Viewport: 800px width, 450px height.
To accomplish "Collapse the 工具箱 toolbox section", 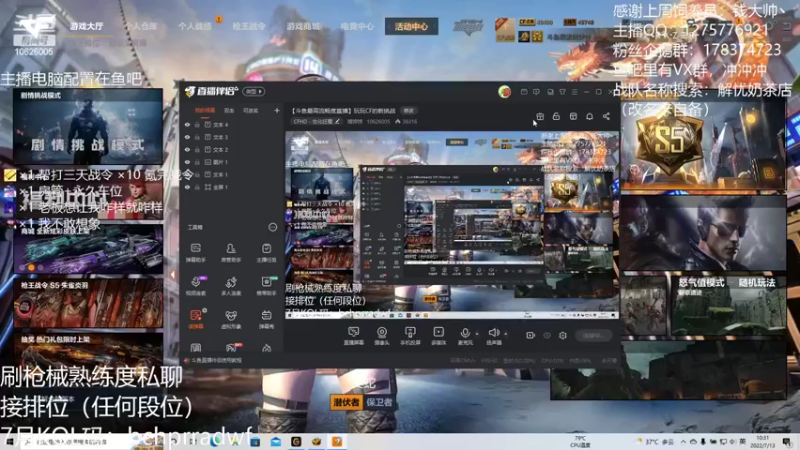I will click(x=272, y=227).
